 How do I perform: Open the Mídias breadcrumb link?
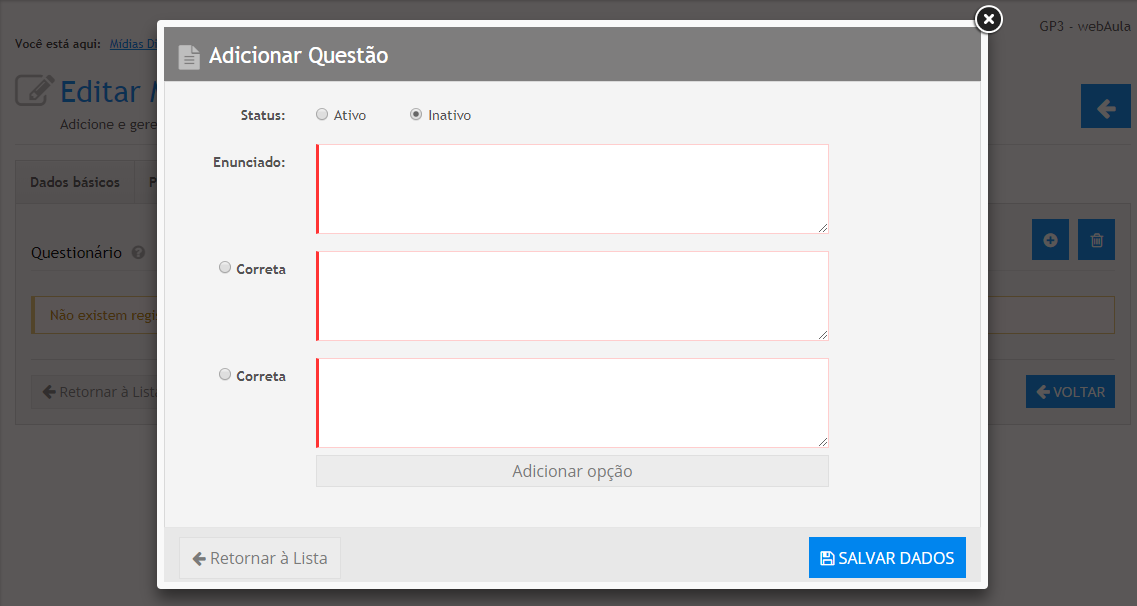(132, 44)
